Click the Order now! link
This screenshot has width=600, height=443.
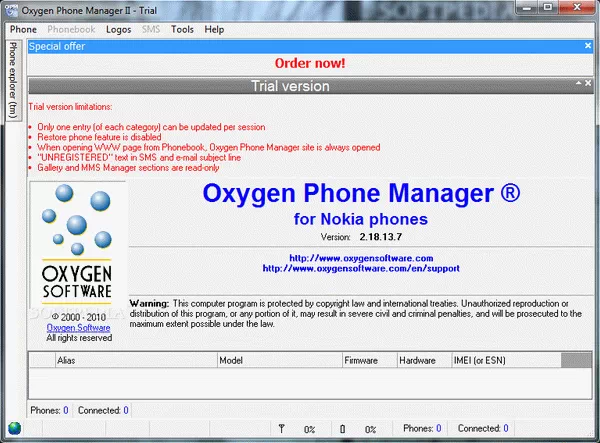[x=310, y=63]
